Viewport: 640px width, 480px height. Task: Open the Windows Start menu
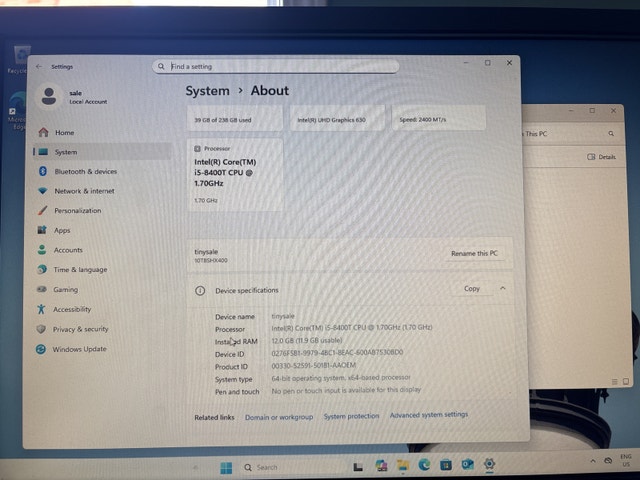coord(226,468)
